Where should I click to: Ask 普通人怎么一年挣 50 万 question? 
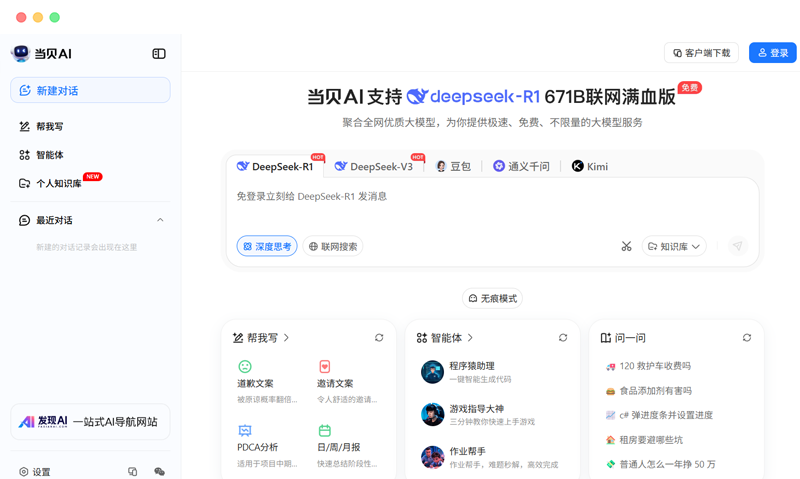pyautogui.click(x=667, y=464)
